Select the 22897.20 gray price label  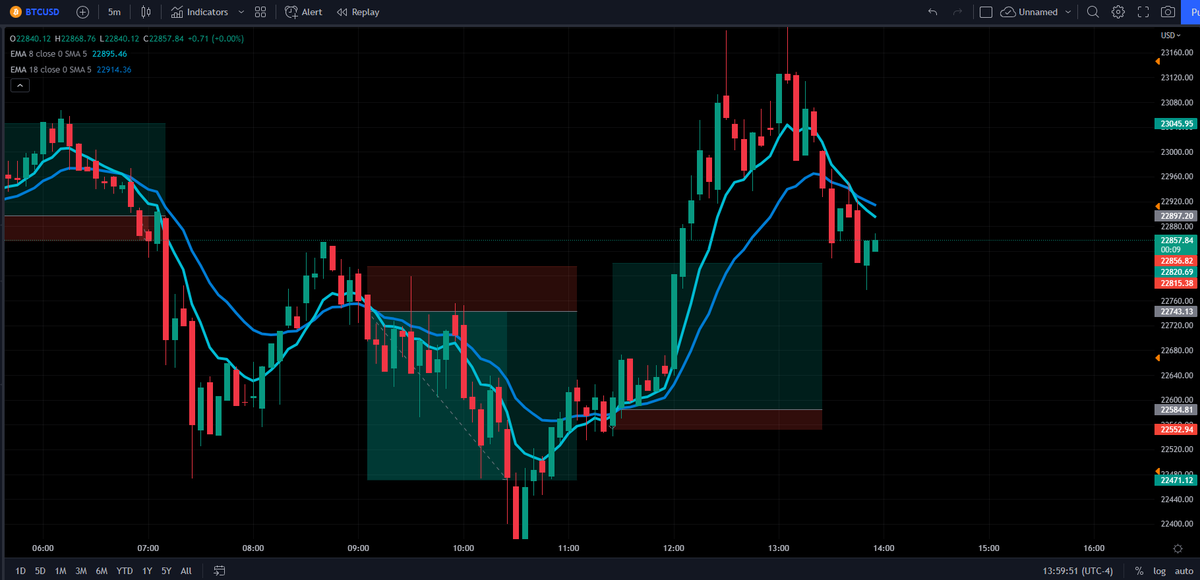coord(1176,216)
